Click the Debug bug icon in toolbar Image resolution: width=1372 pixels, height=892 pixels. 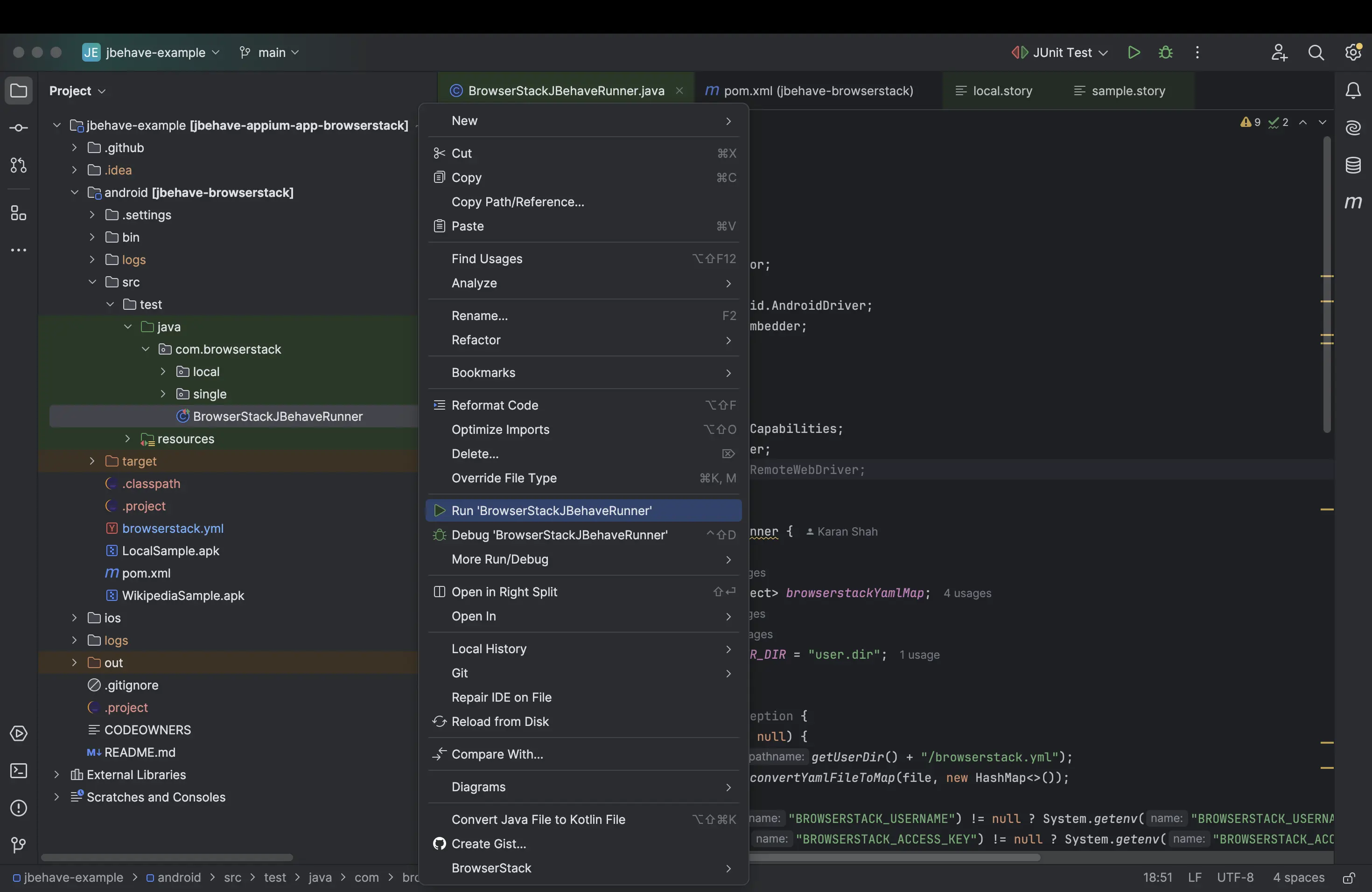[x=1165, y=52]
